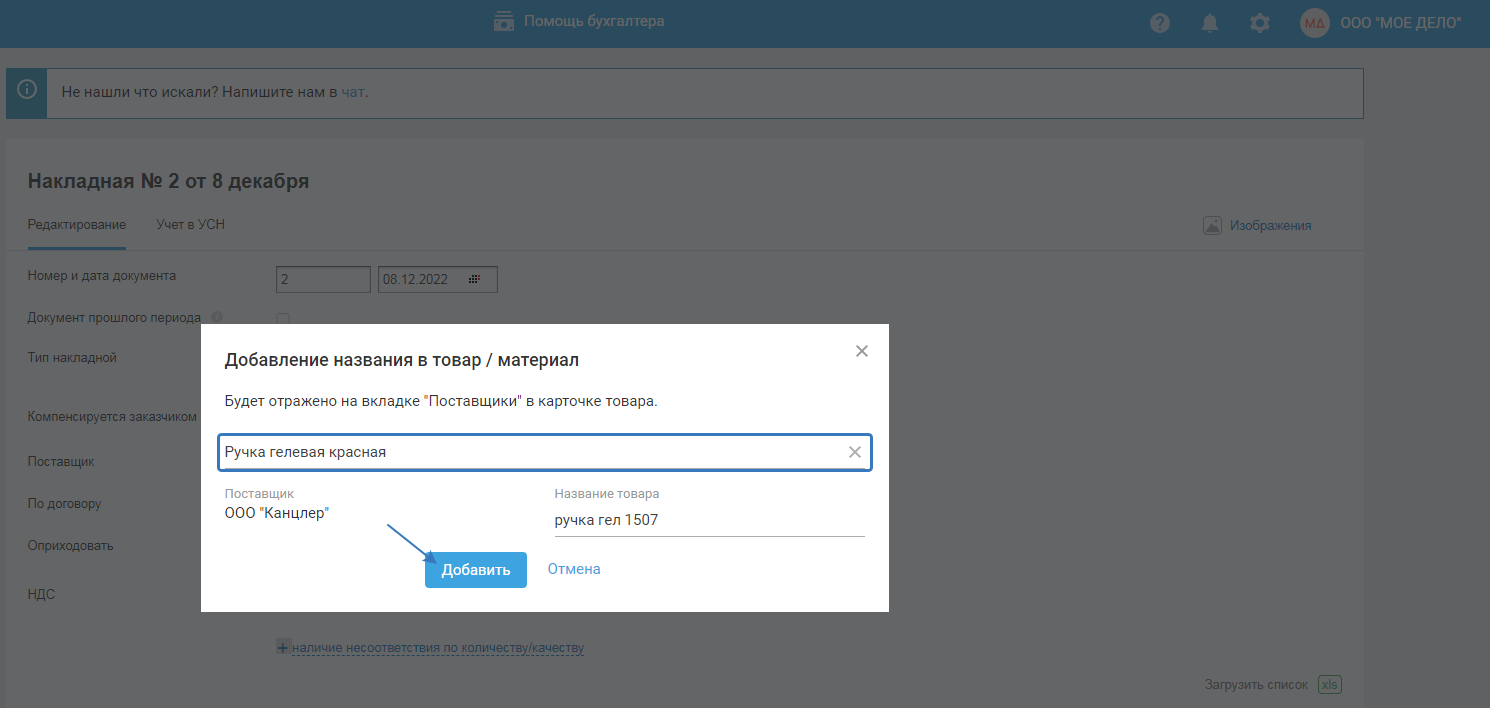Click the hint icon next to Документ прошлого периода
The height and width of the screenshot is (708, 1490).
click(217, 317)
